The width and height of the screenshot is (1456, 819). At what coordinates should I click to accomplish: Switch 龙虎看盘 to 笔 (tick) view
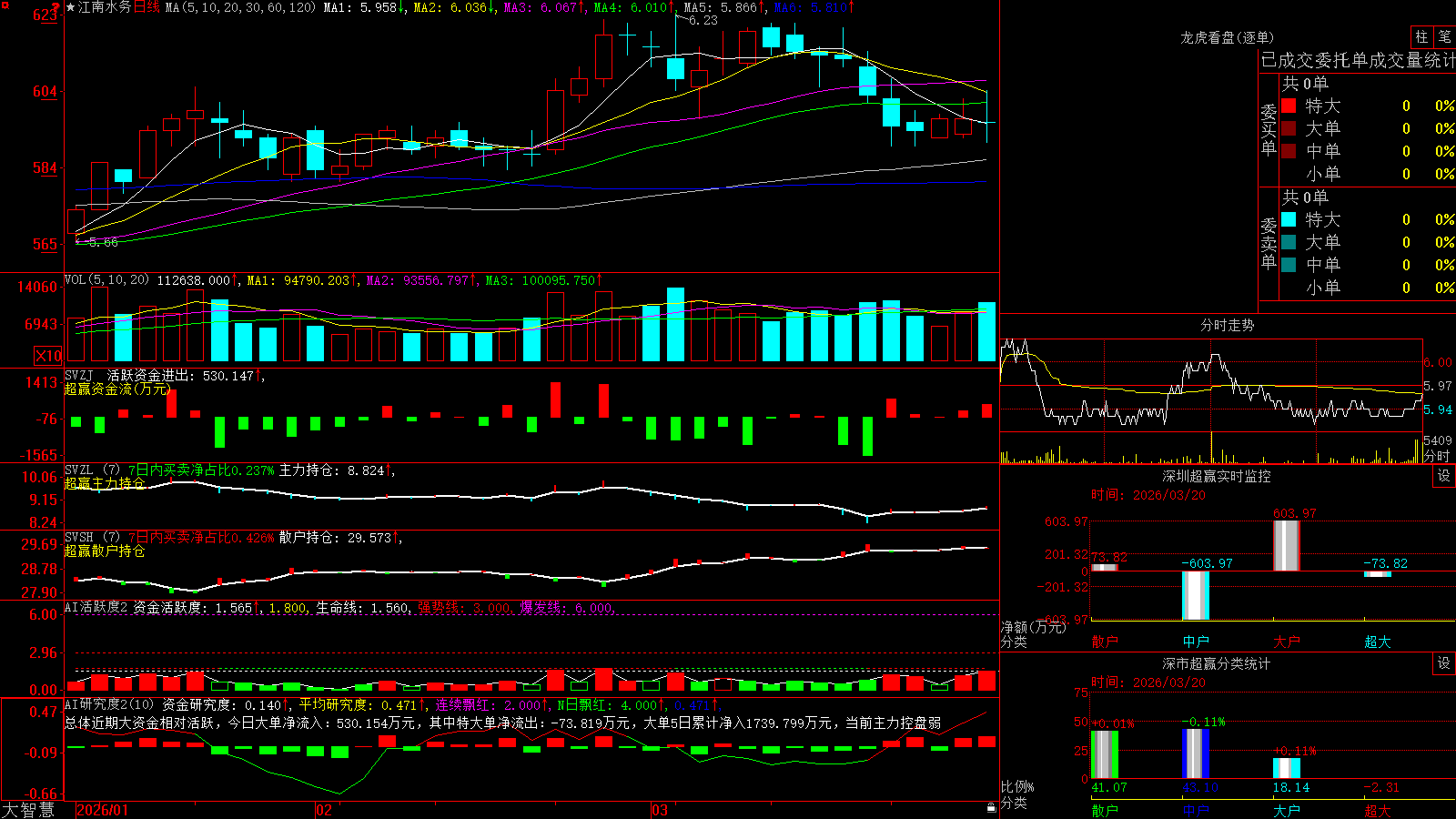1444,36
